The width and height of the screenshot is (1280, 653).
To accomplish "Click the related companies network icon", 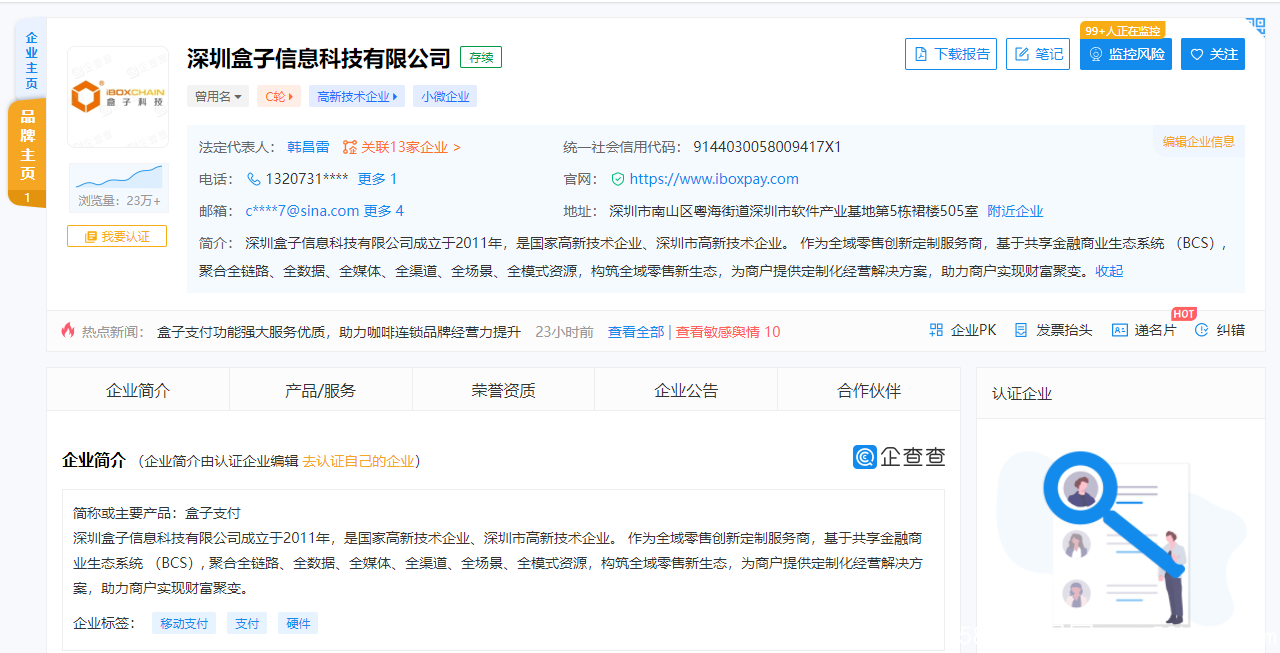I will (350, 147).
